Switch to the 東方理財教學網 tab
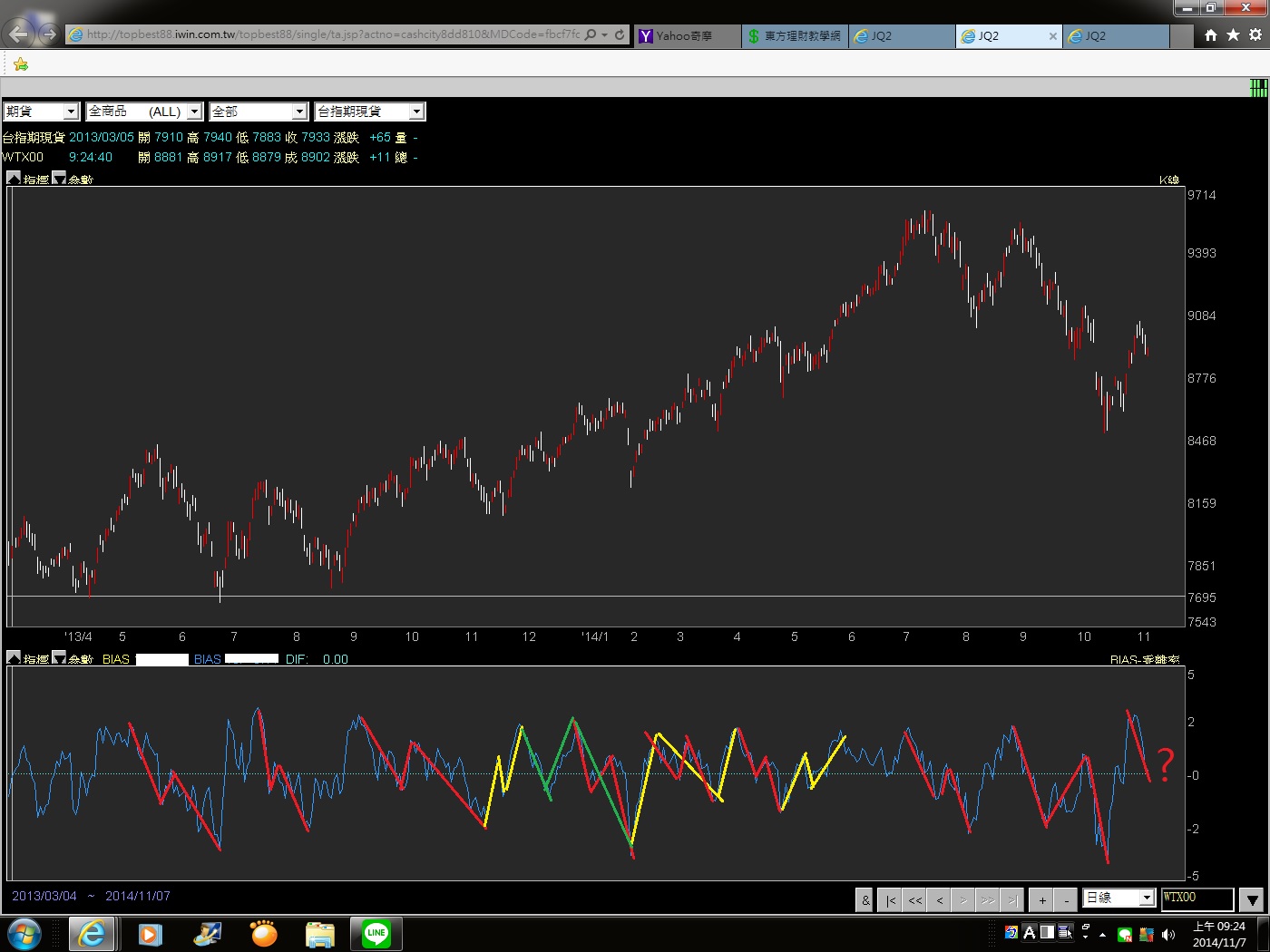The height and width of the screenshot is (952, 1270). click(x=795, y=35)
